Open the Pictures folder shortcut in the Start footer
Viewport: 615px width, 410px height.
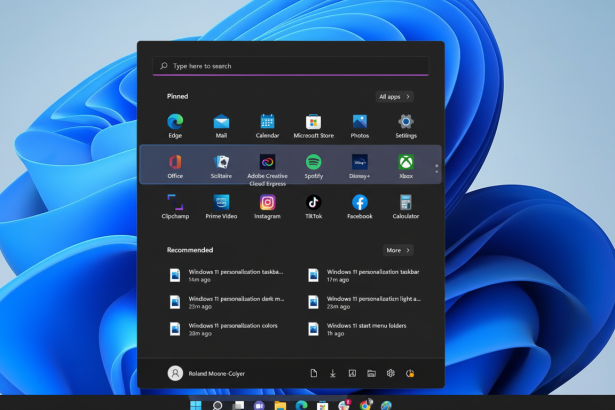click(x=352, y=373)
